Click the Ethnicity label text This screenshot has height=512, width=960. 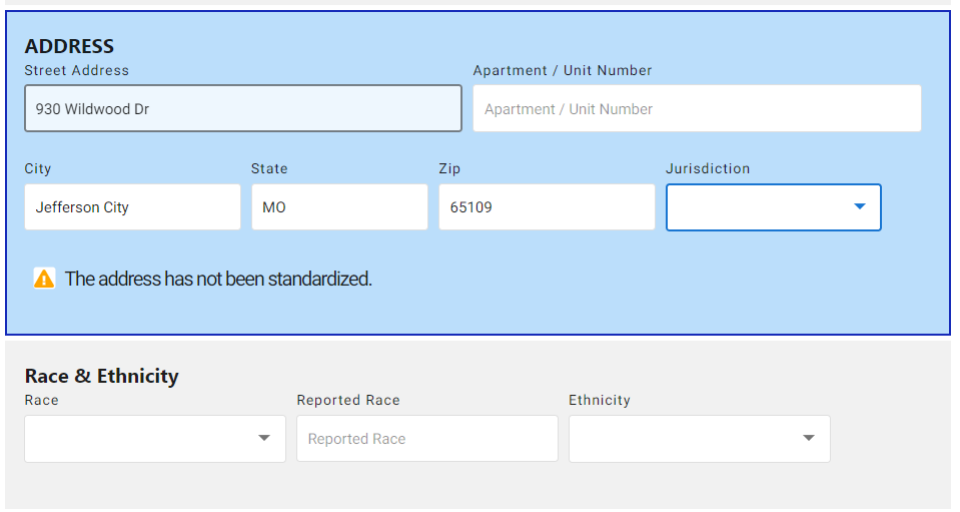click(599, 400)
